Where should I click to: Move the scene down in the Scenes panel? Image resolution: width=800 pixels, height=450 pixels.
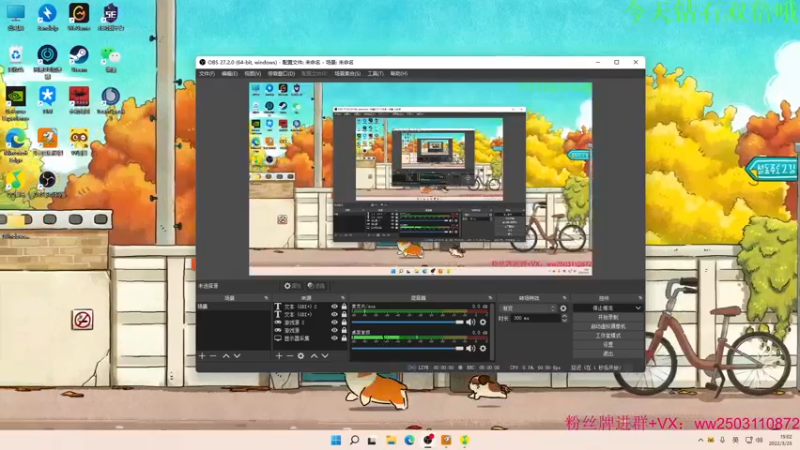pos(237,356)
